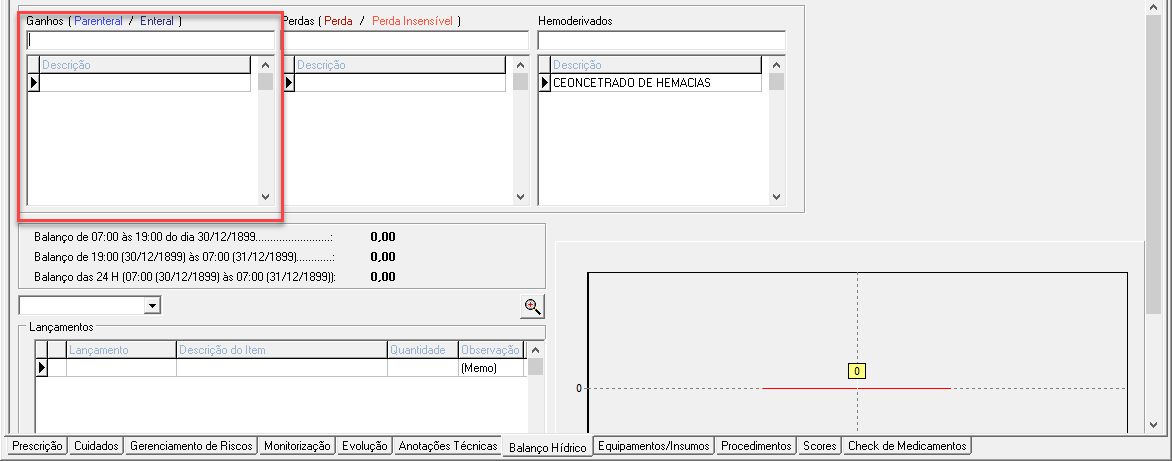The image size is (1172, 461).
Task: Click the main panel scroll up arrow
Action: 1153,7
